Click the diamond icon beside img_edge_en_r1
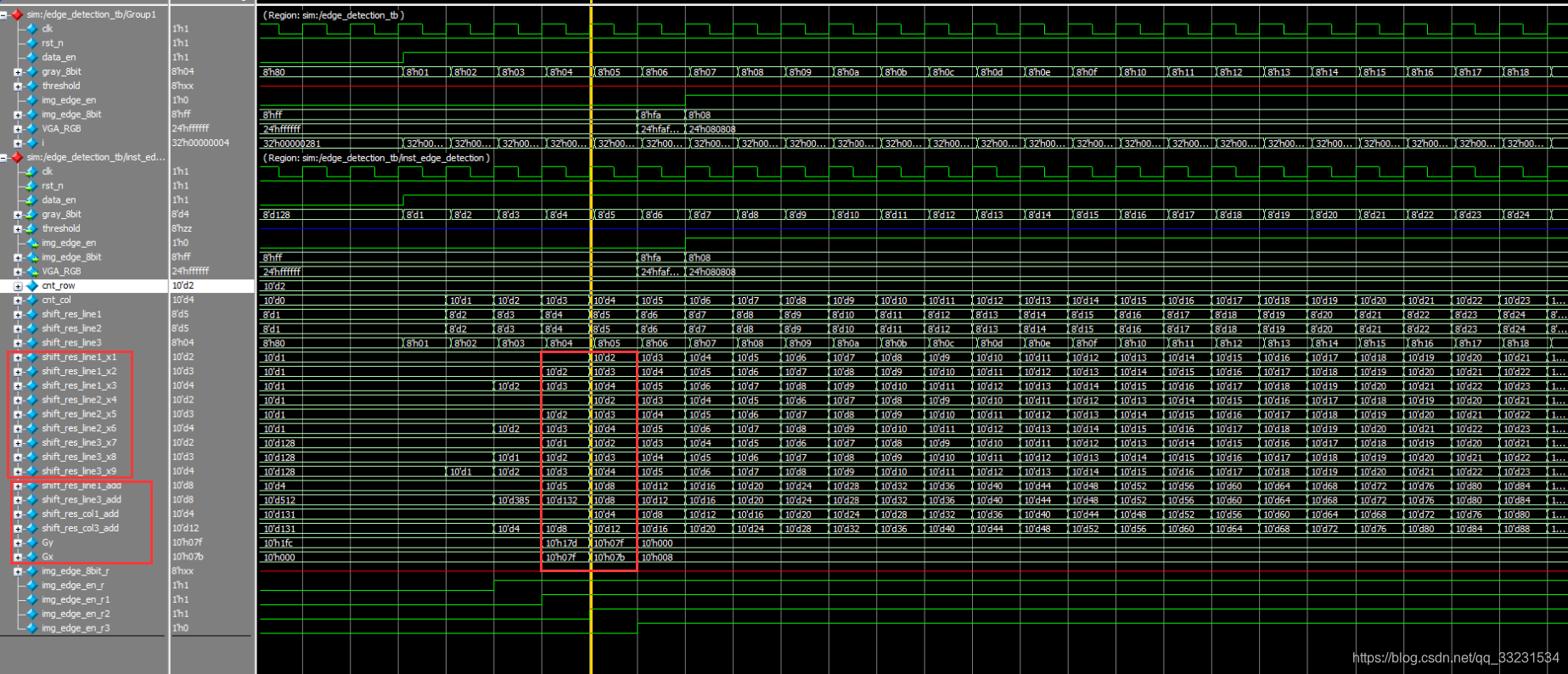 point(32,599)
